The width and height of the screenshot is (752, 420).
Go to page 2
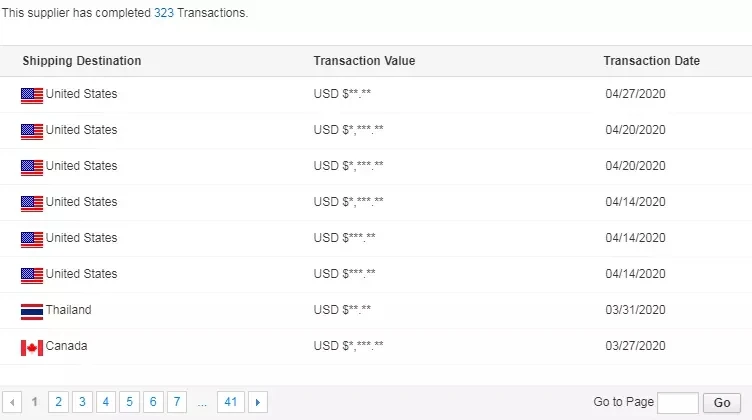pyautogui.click(x=59, y=402)
